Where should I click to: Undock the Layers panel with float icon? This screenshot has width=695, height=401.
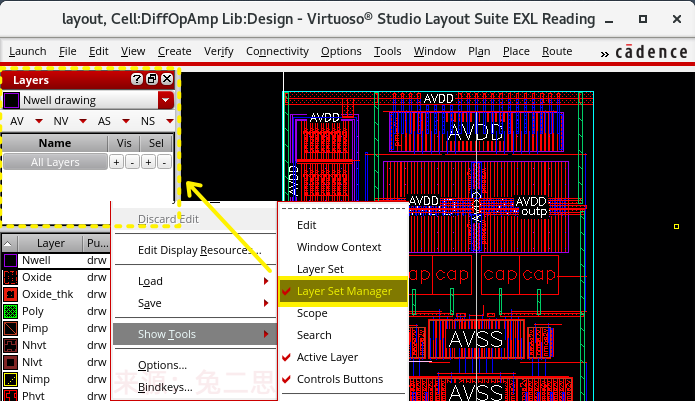152,79
